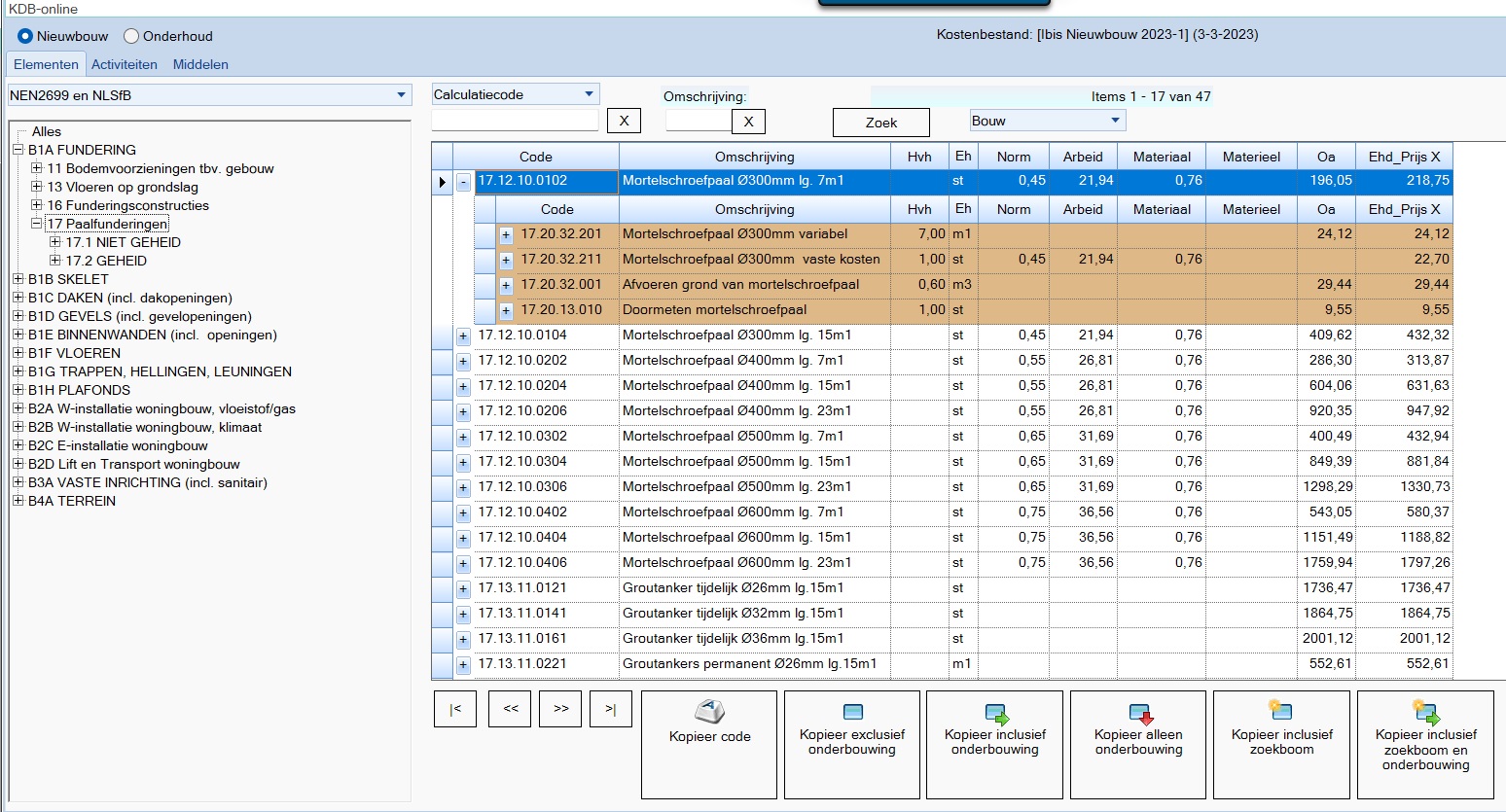Viewport: 1506px width, 812px height.
Task: Expand sub-row 17.20.32.201 plus icon
Action: [506, 235]
